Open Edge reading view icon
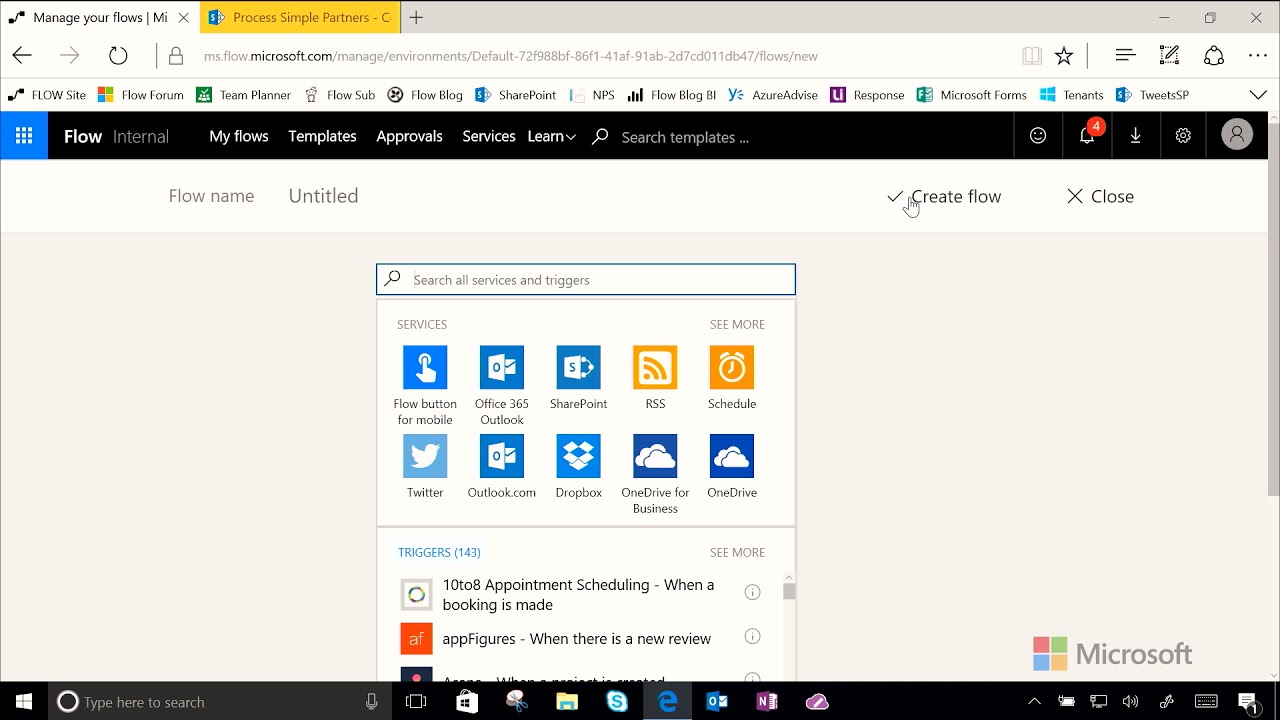This screenshot has height=720, width=1280. [x=1032, y=56]
